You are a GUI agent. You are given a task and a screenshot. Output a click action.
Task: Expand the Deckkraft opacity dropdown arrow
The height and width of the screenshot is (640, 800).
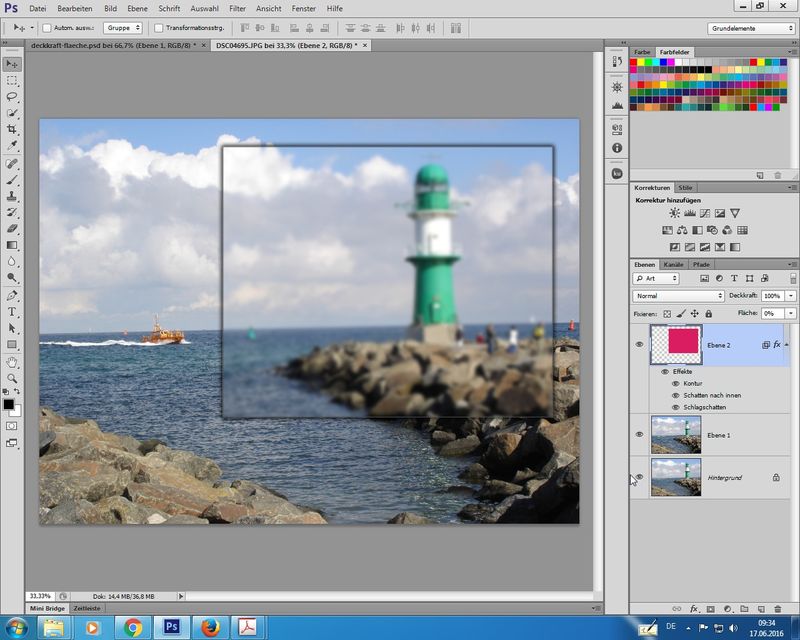(792, 296)
